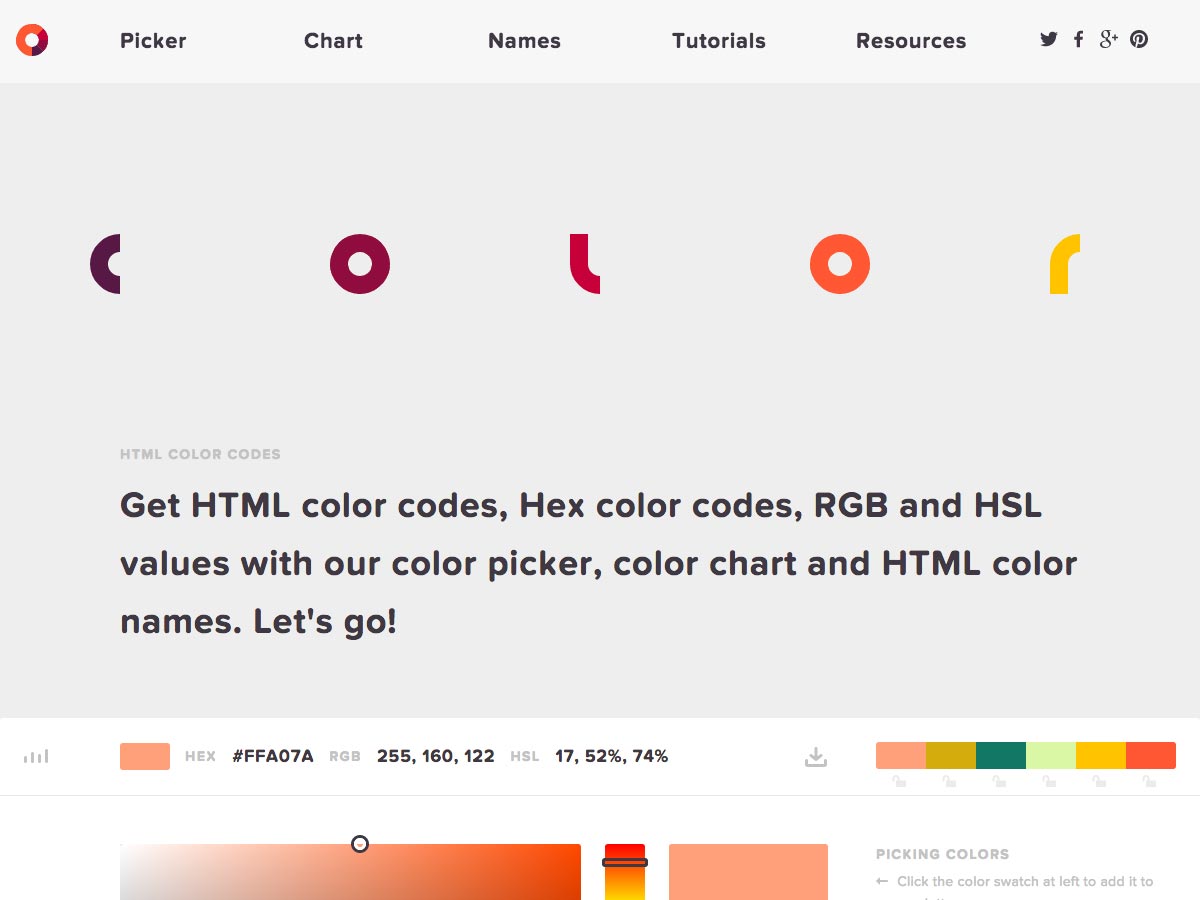Open the Facebook social link
Viewport: 1200px width, 900px height.
1078,40
